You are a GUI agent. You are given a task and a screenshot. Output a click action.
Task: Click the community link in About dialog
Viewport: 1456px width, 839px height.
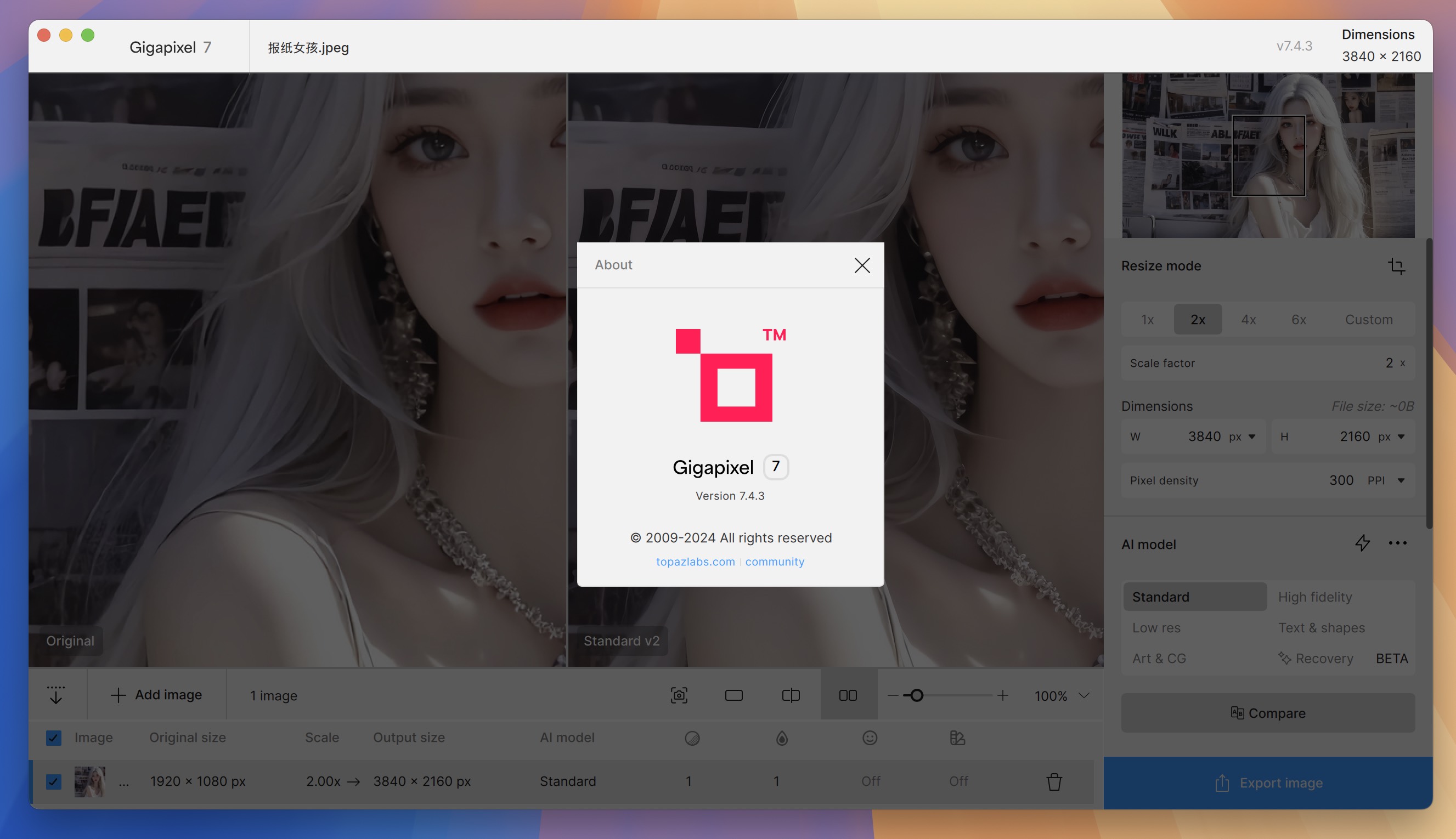[x=774, y=561]
